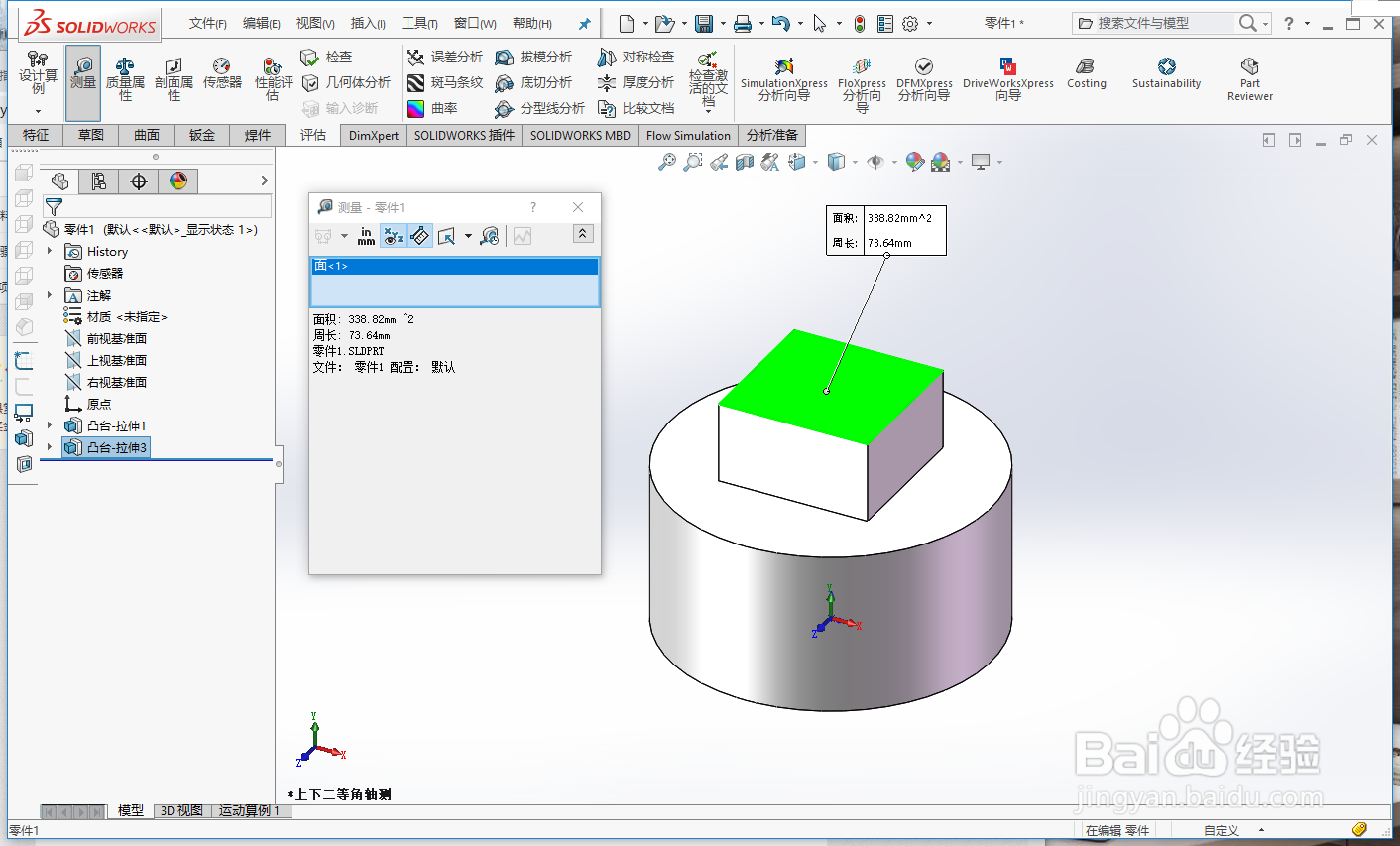This screenshot has height=846, width=1400.
Task: Switch to the 特征 features tab
Action: (36, 135)
